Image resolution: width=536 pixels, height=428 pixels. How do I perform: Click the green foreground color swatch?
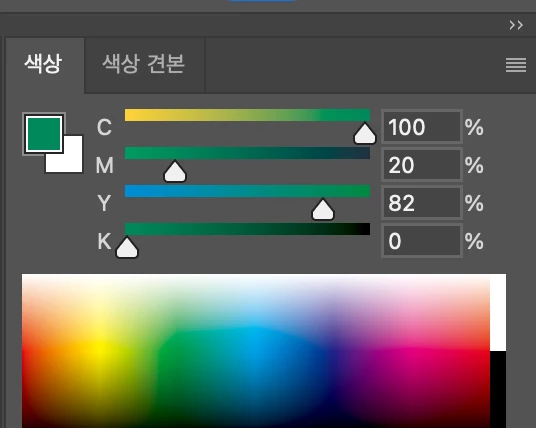pos(44,134)
